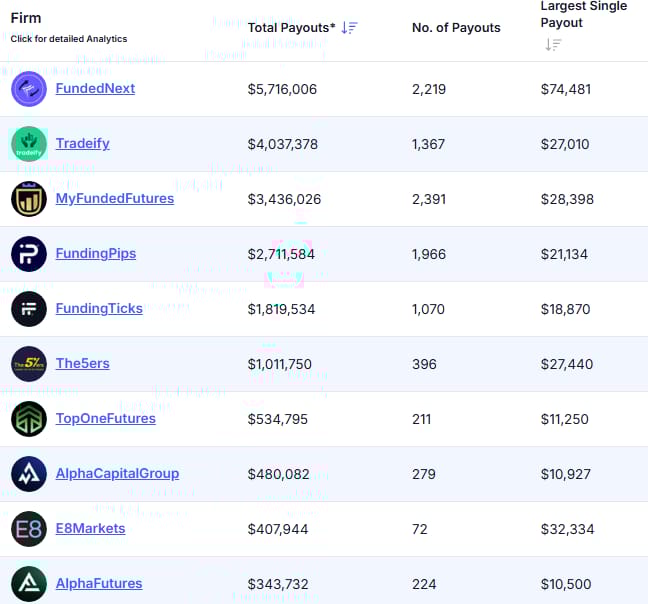Click the No. of Payouts column header
The height and width of the screenshot is (604, 648).
click(456, 28)
